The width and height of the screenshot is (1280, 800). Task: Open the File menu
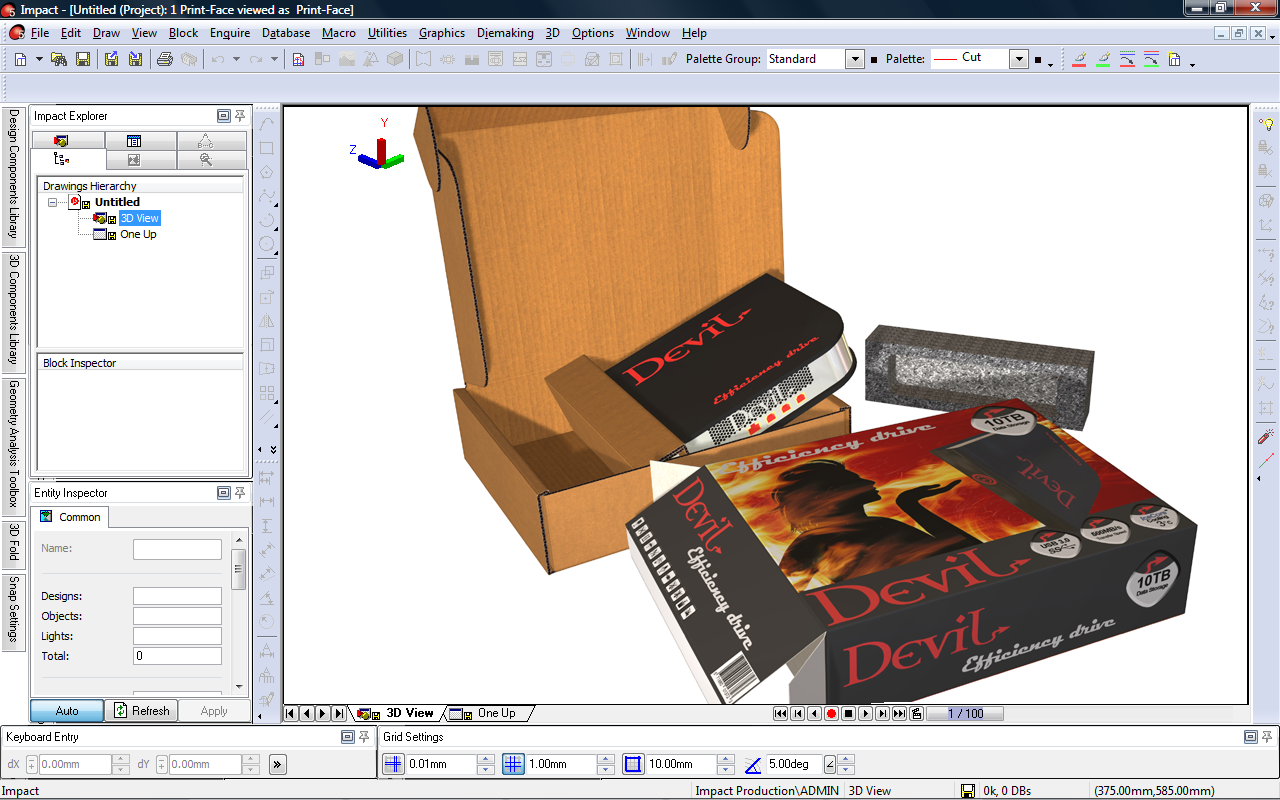coord(40,33)
